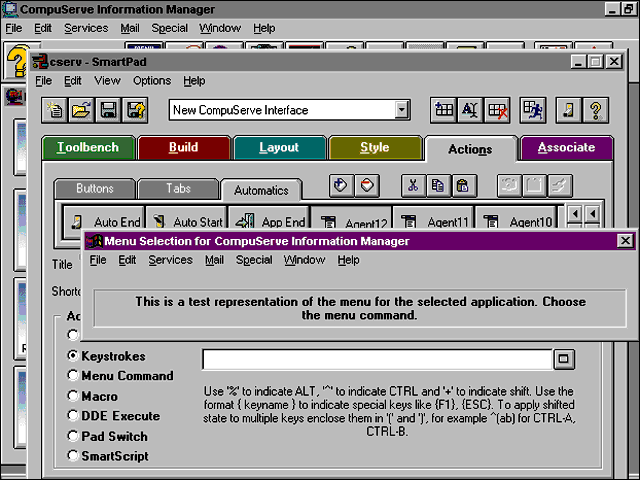Click the delete grid icon with red X

pos(497,110)
